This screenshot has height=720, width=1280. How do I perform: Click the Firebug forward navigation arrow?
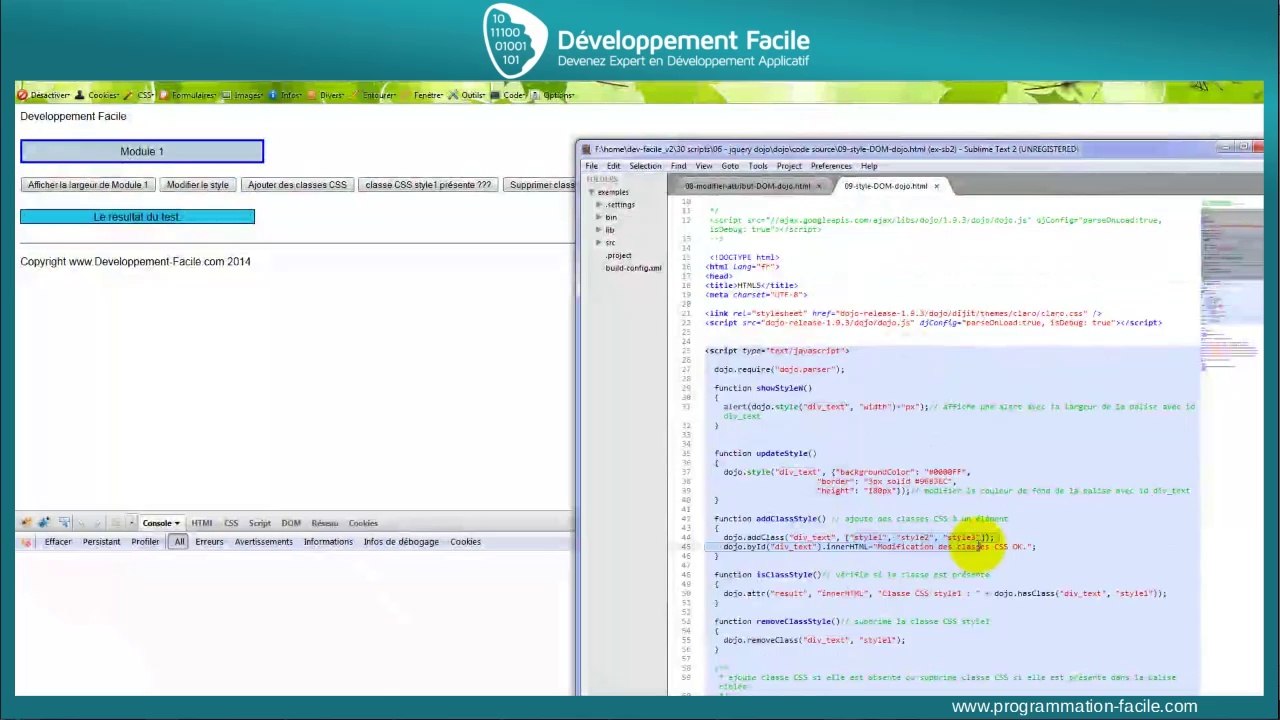point(100,523)
